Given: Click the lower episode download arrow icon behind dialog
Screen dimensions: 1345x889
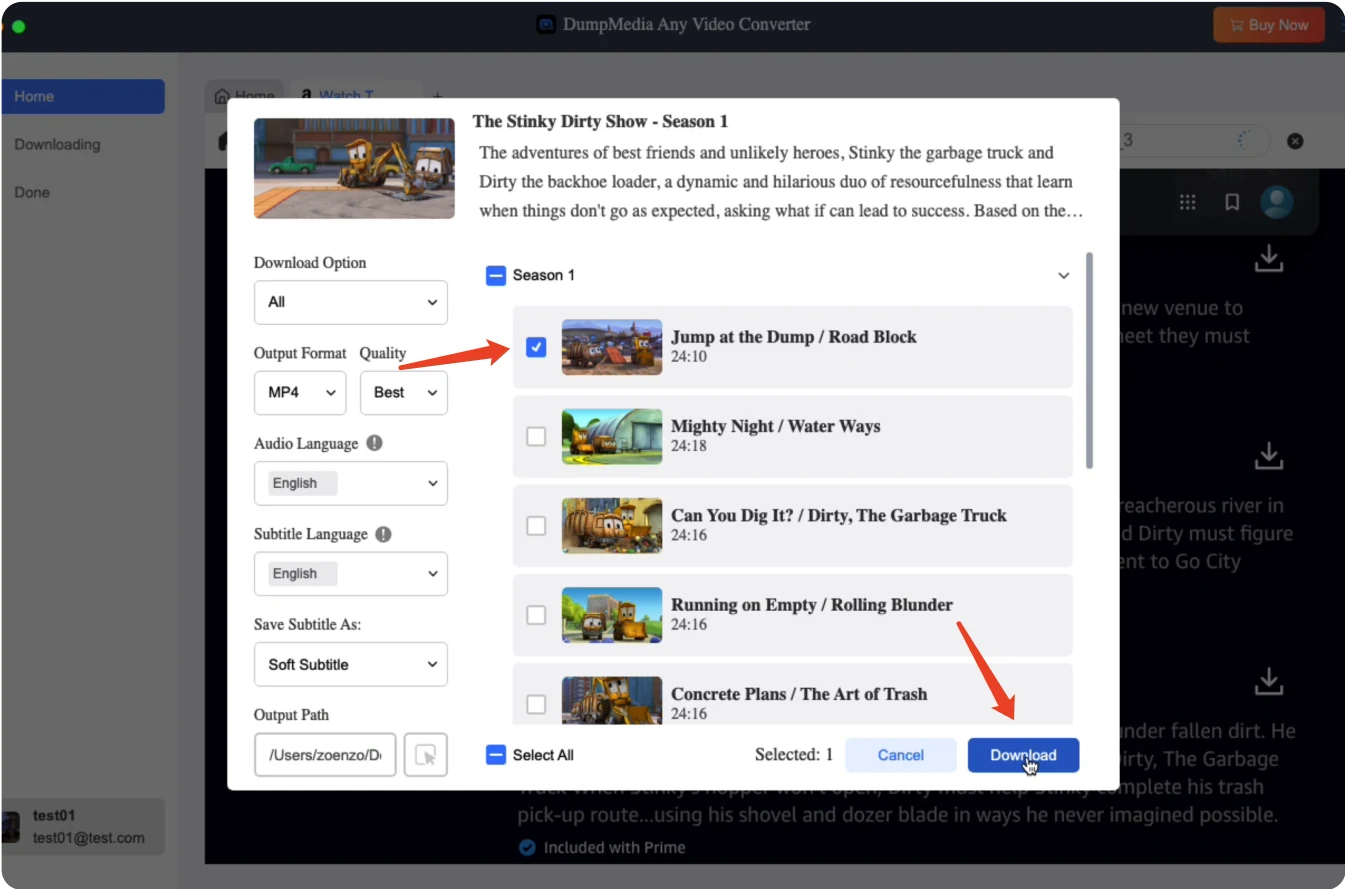Looking at the screenshot, I should pyautogui.click(x=1269, y=681).
